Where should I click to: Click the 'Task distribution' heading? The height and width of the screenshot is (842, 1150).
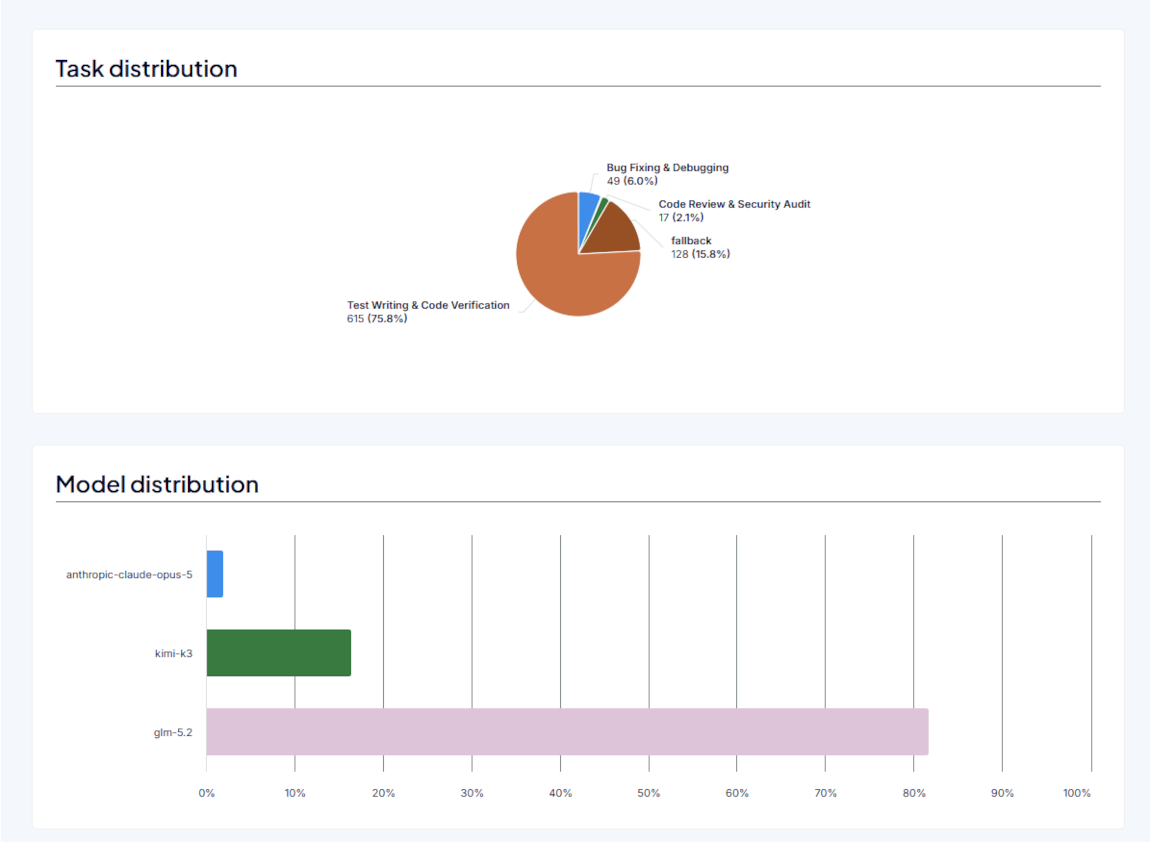[x=147, y=69]
